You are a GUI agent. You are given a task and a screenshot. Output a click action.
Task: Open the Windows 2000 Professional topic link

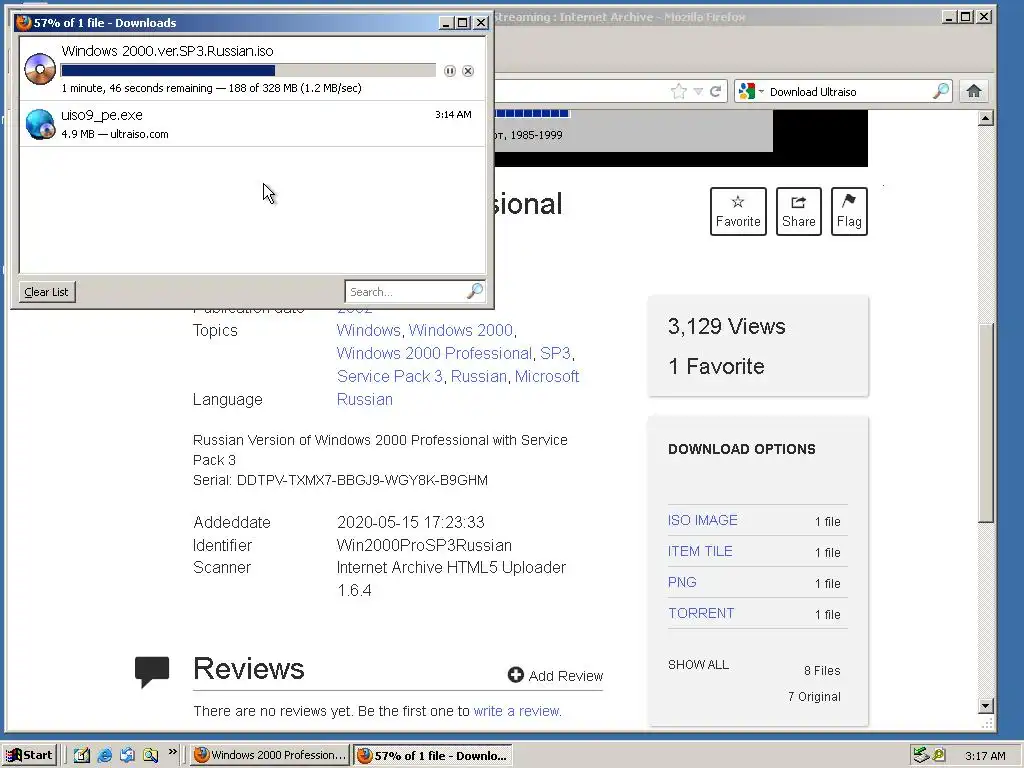pos(434,353)
